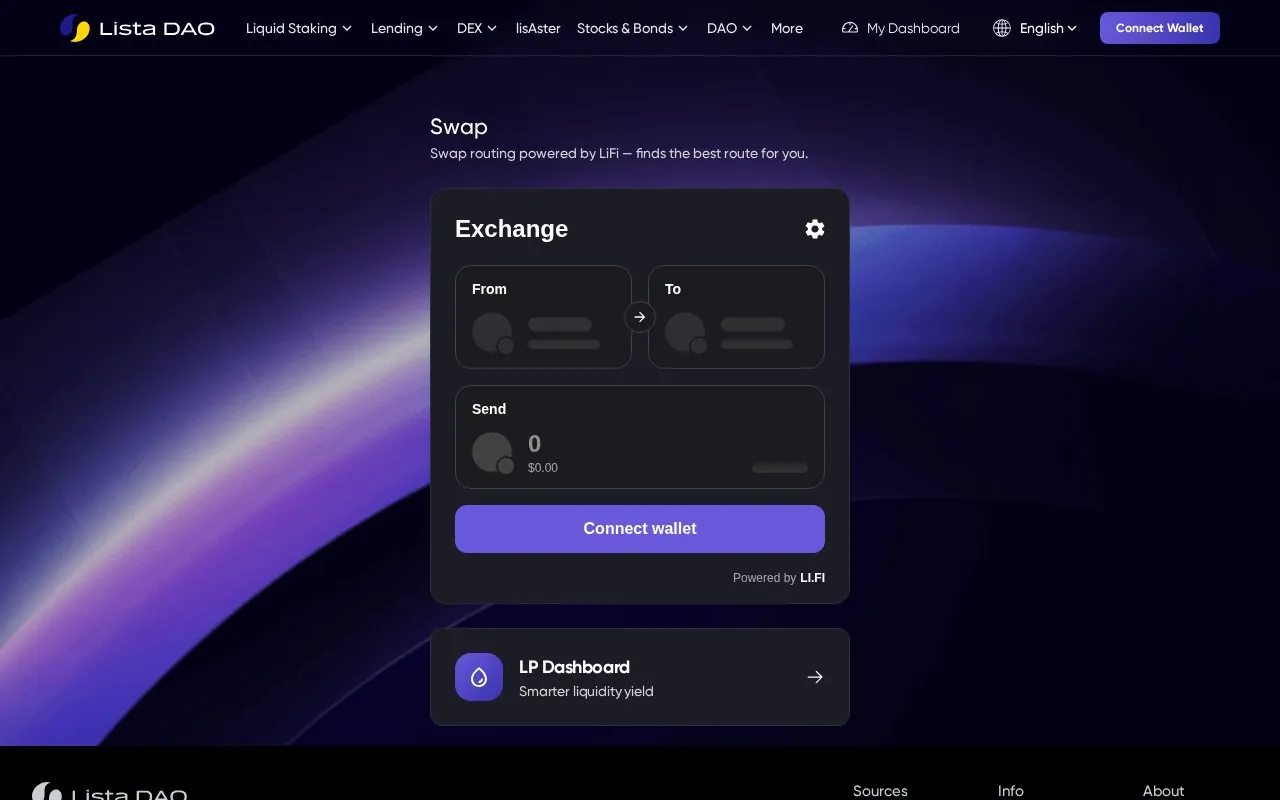Go to My Dashboard
This screenshot has height=800, width=1280.
(x=900, y=28)
